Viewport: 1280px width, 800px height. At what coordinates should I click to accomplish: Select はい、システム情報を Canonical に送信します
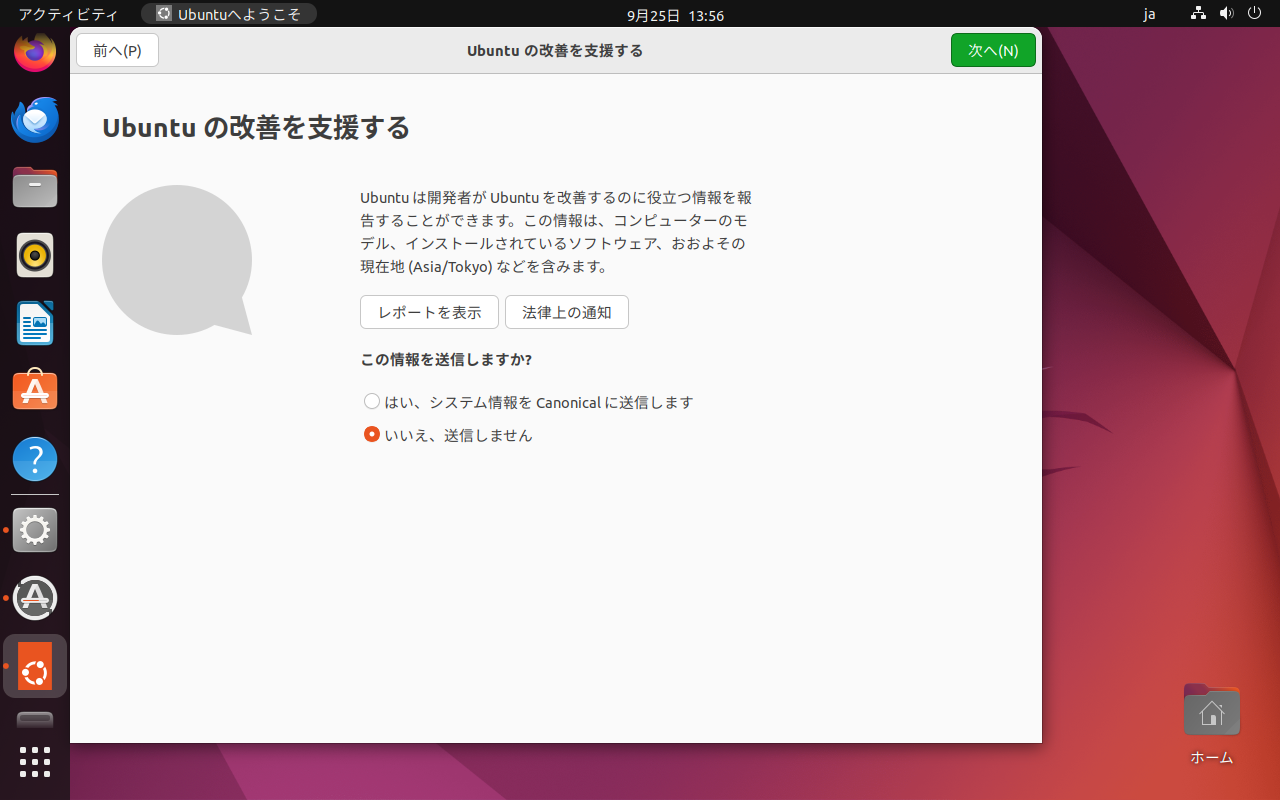click(372, 402)
